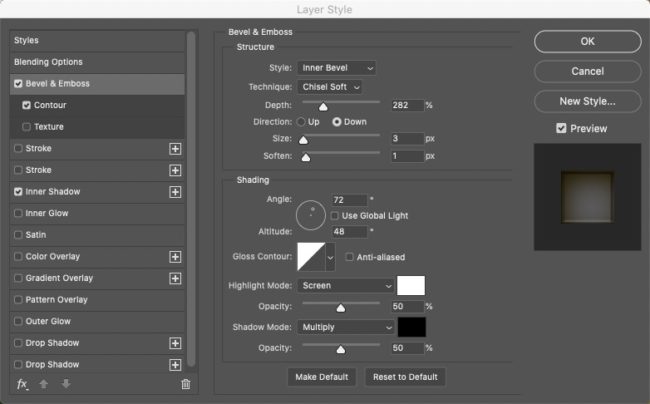The height and width of the screenshot is (404, 650).
Task: Click Reset to Default
Action: 405,377
